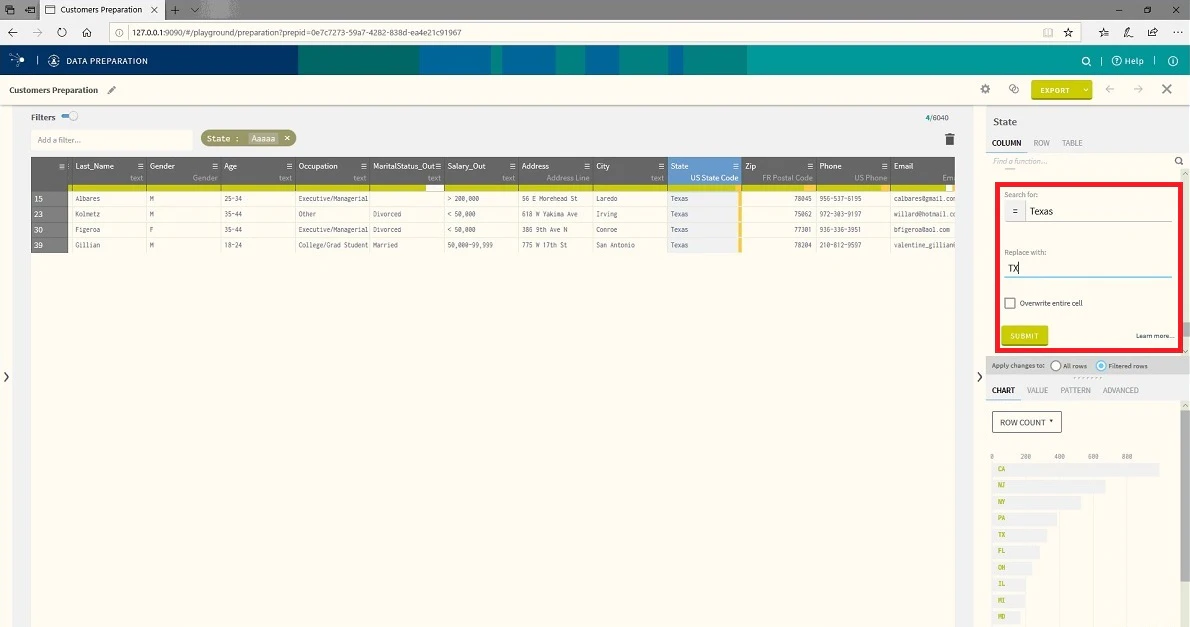Open the browser share icon

[1152, 33]
